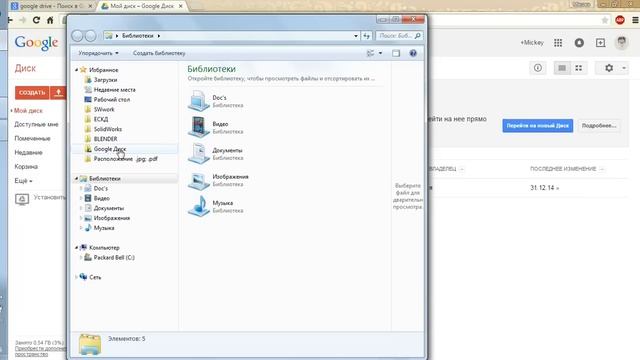Screen dimensions: 640x360
Task: Open the Музыка library icon in main pane
Action: [x=198, y=206]
